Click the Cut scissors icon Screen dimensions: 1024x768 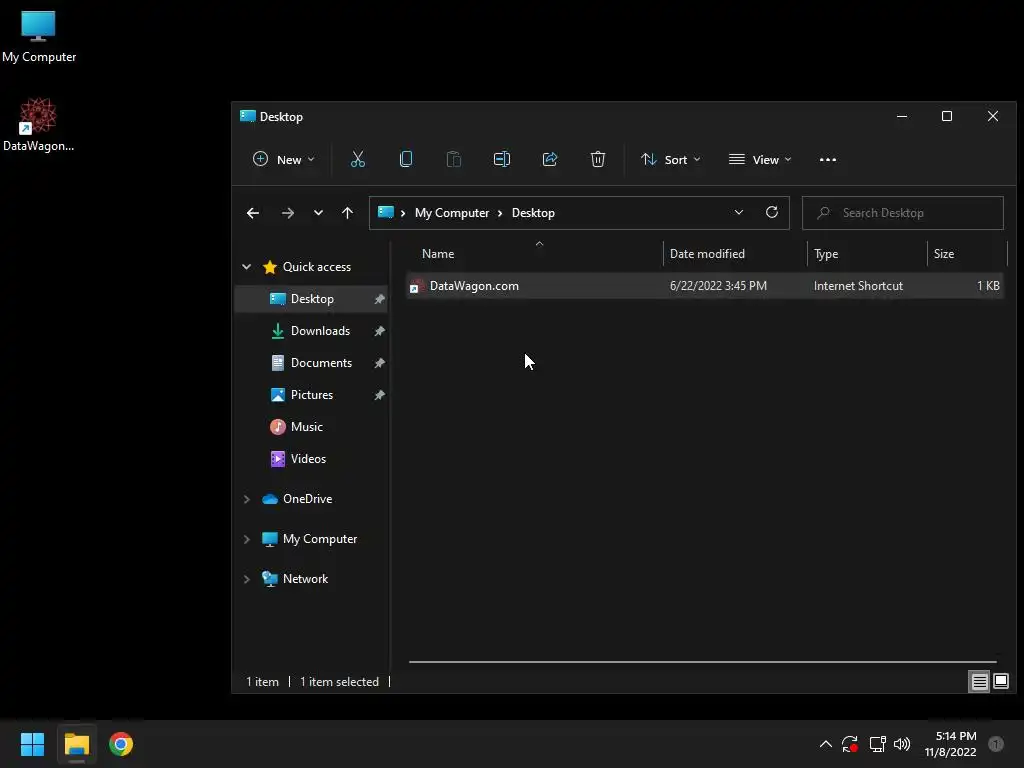click(358, 159)
